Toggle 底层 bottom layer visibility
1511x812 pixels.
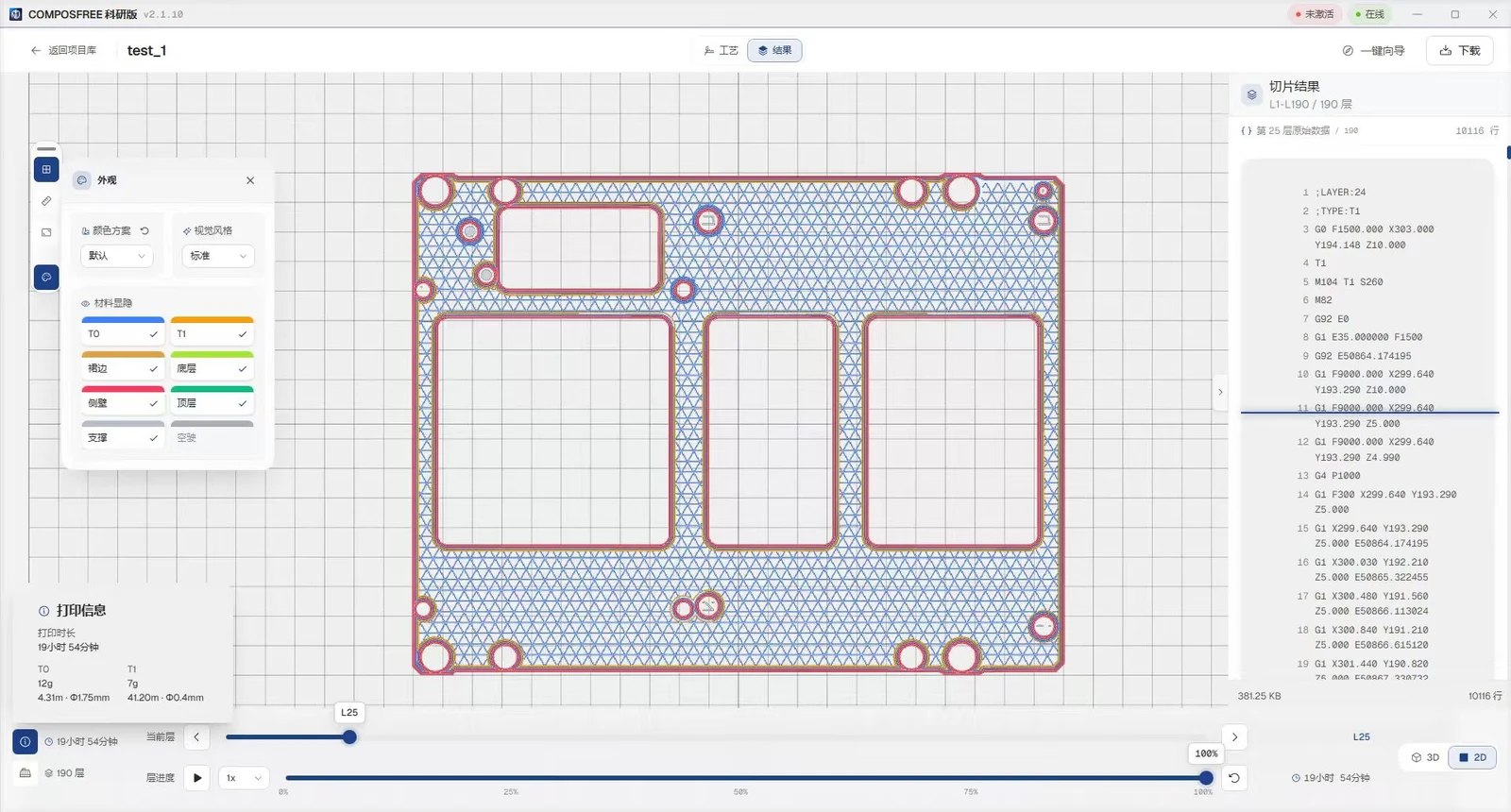[212, 368]
